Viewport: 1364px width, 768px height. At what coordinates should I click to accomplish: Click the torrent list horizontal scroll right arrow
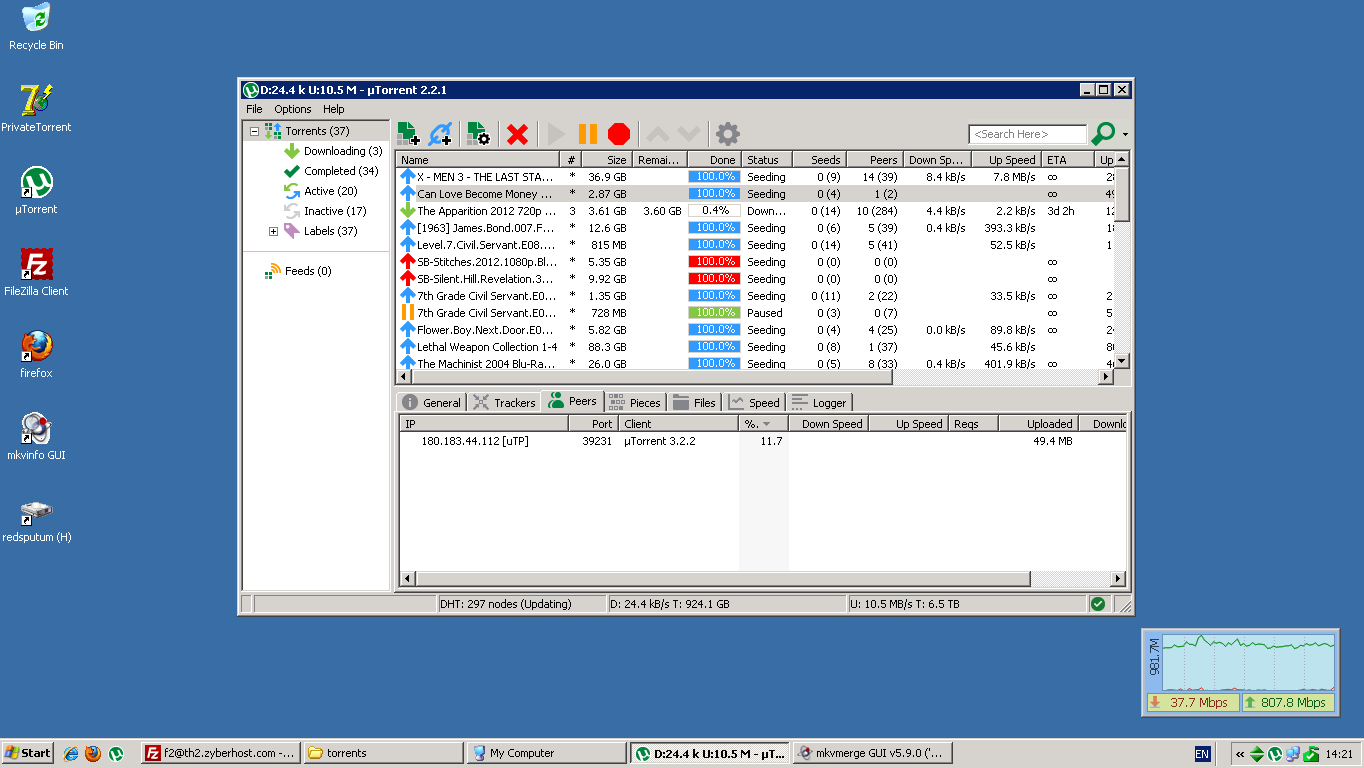tap(1106, 377)
